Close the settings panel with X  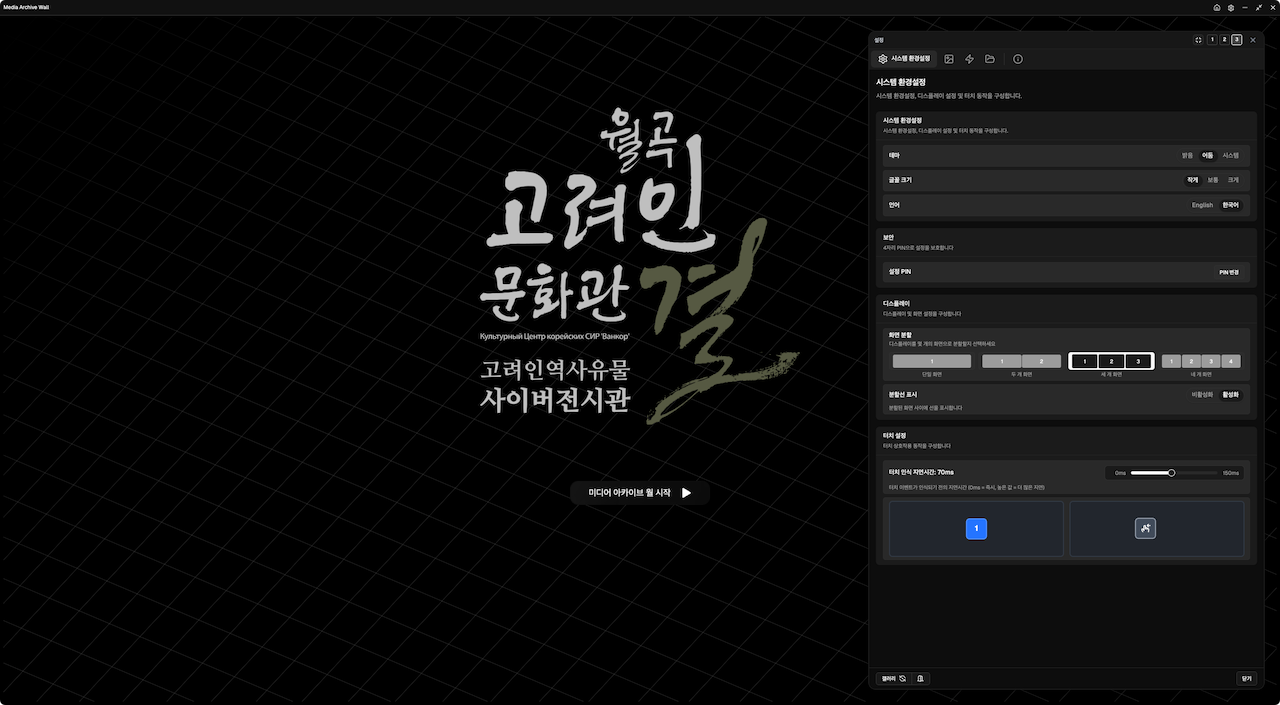[x=1253, y=40]
